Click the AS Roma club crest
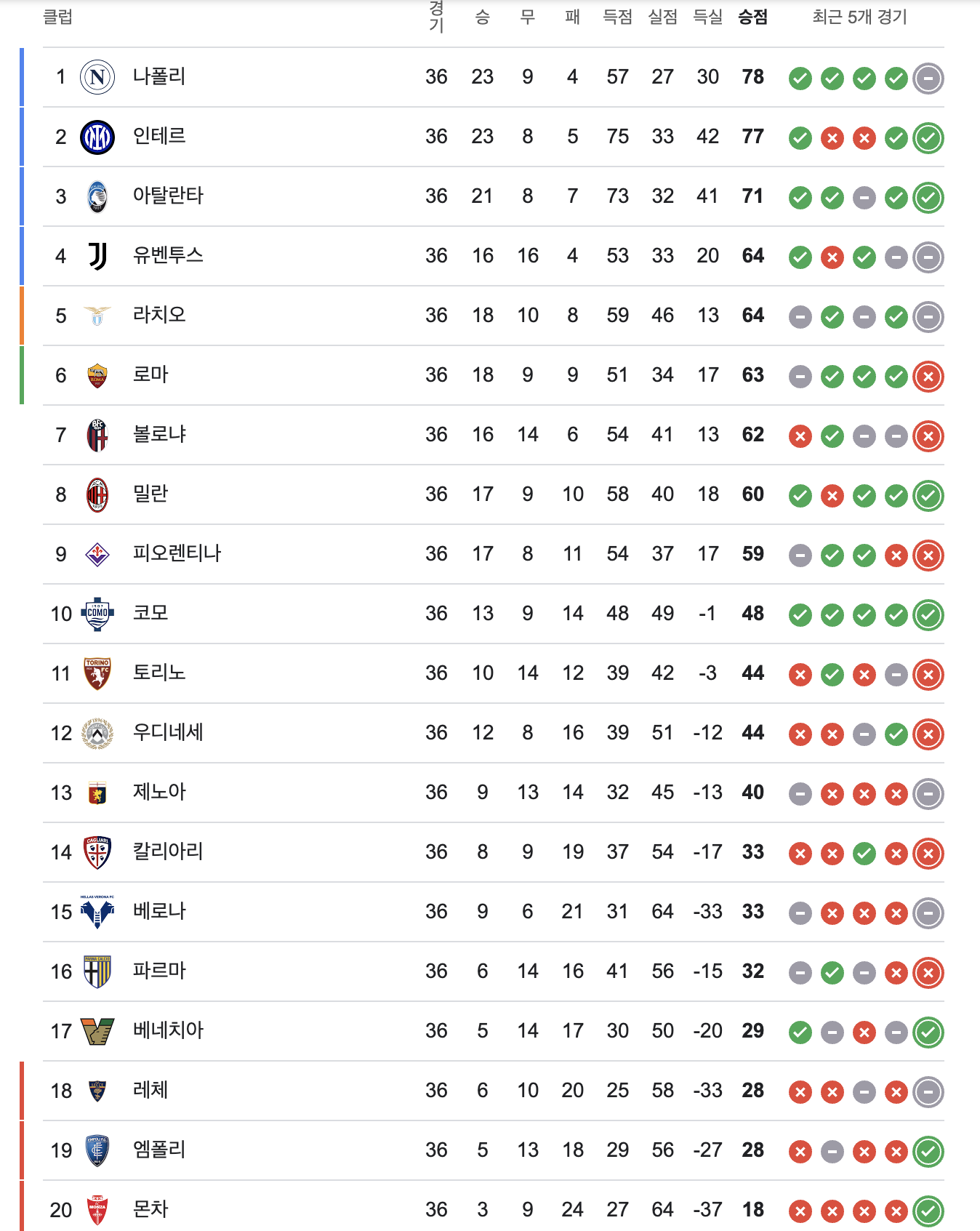Screen dimensions: 980x1231 tap(97, 375)
